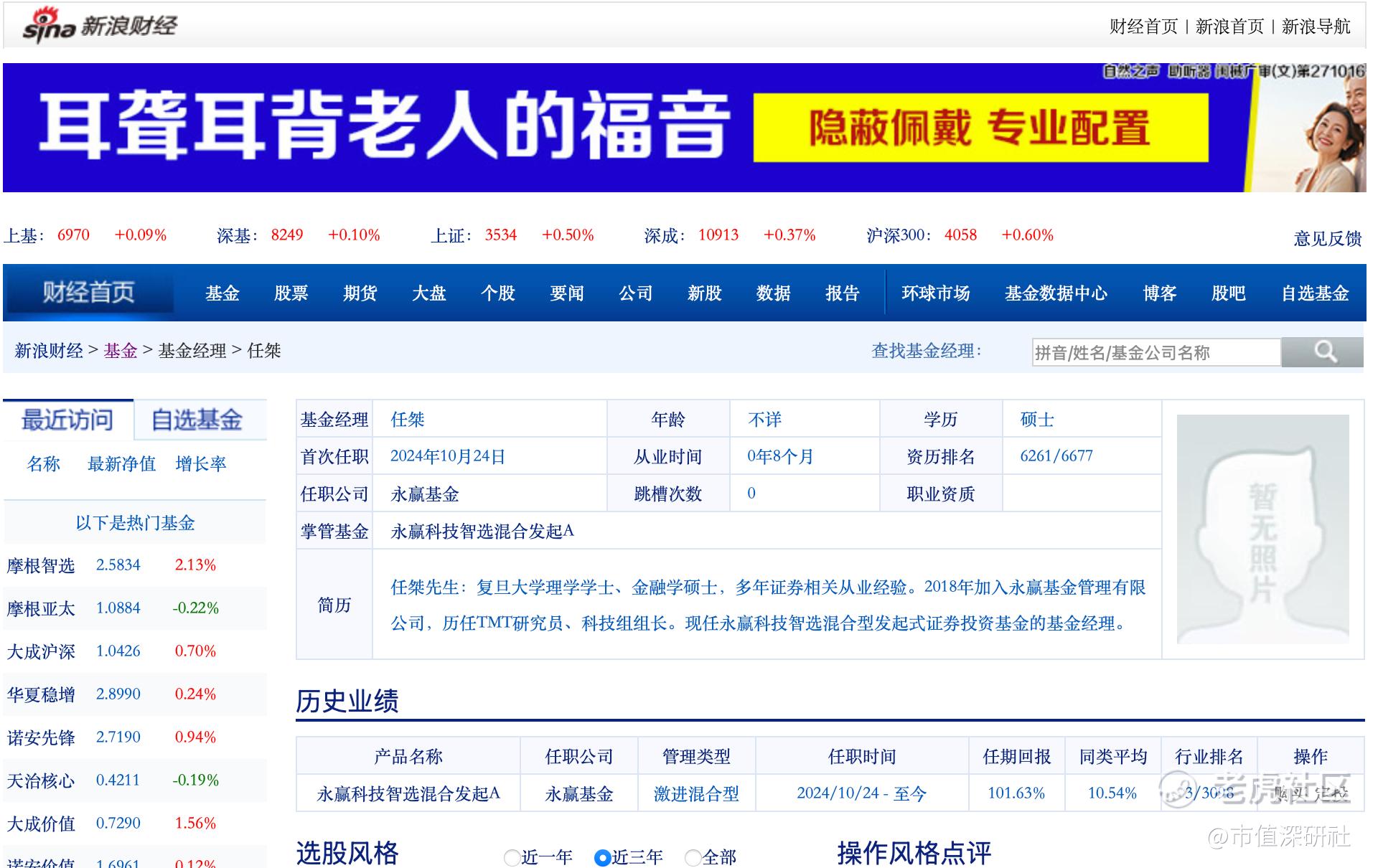Screen dimensions: 1378x868
Task: Click the 沪深300 index value 4058
Action: pyautogui.click(x=961, y=235)
